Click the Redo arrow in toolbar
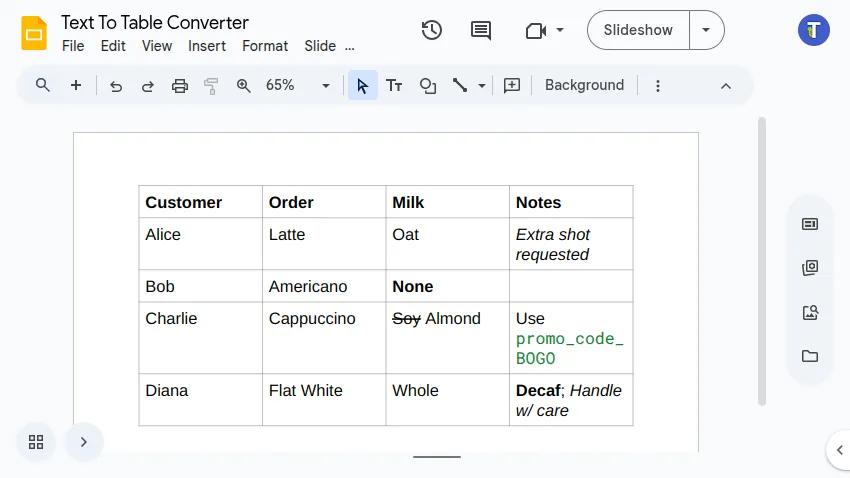Screen dimensions: 850x478 pyautogui.click(x=148, y=86)
